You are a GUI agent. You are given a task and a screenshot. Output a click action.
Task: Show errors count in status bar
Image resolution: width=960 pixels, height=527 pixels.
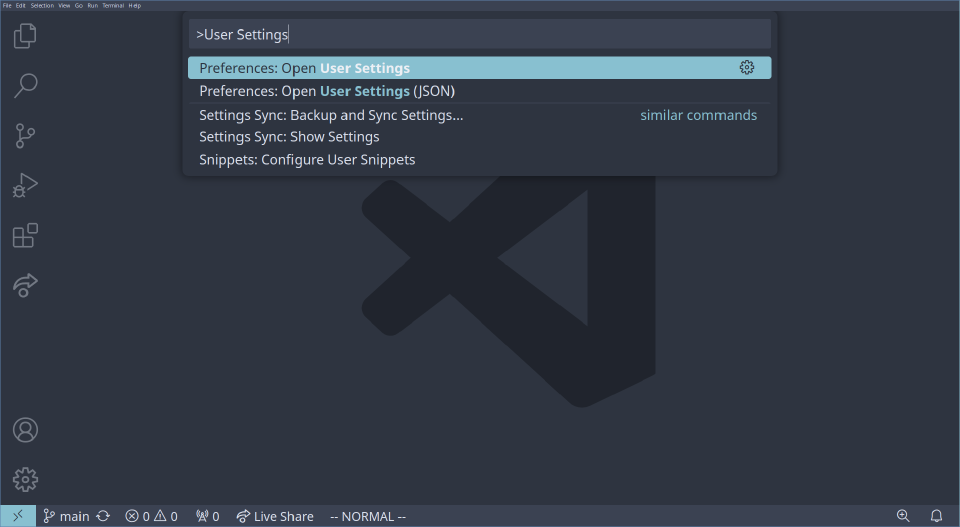138,516
